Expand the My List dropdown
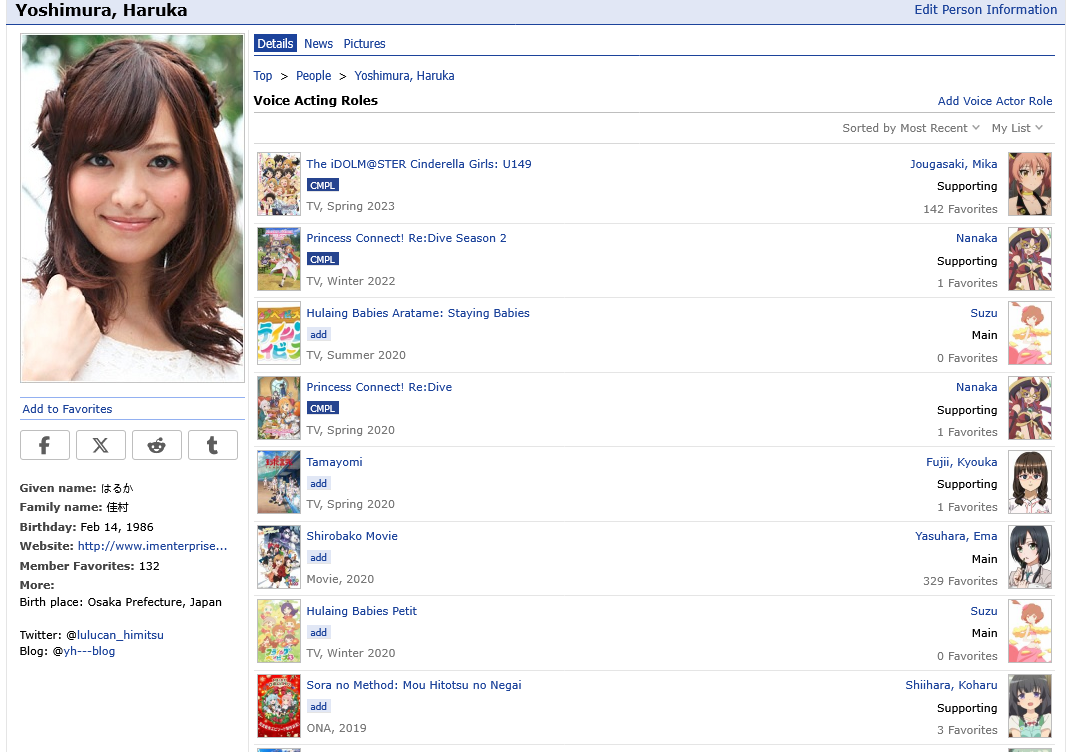The width and height of the screenshot is (1067, 752). tap(1017, 128)
